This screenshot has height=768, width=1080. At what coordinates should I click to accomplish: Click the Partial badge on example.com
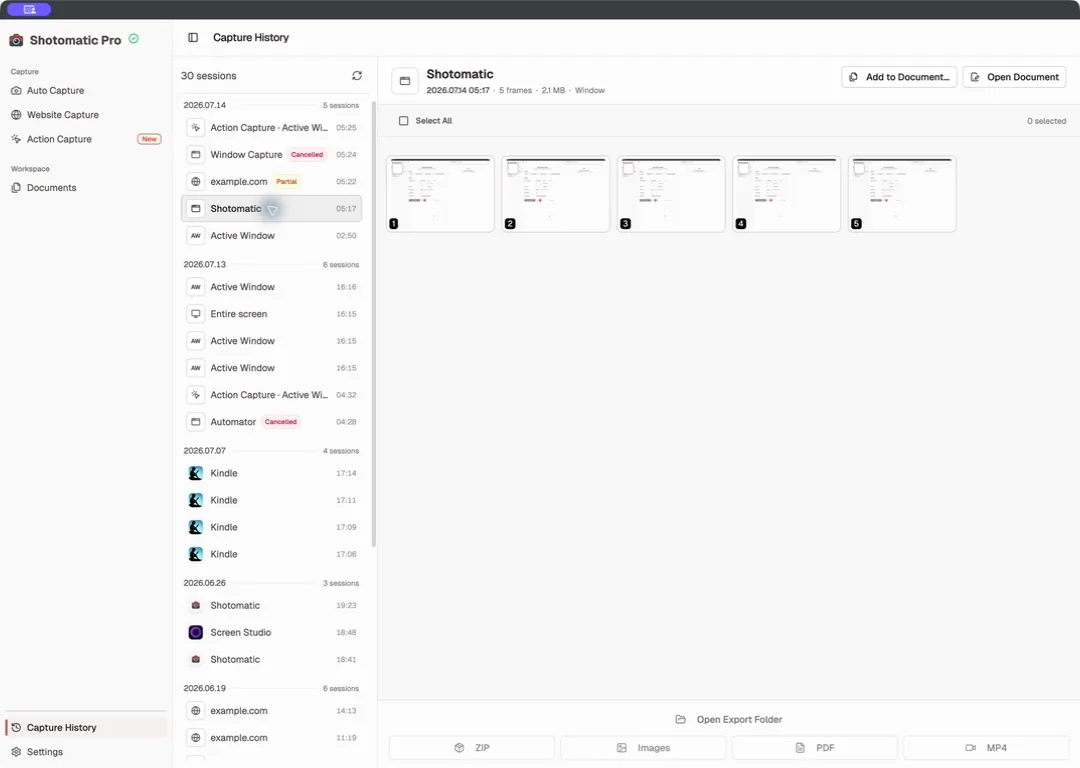[287, 182]
